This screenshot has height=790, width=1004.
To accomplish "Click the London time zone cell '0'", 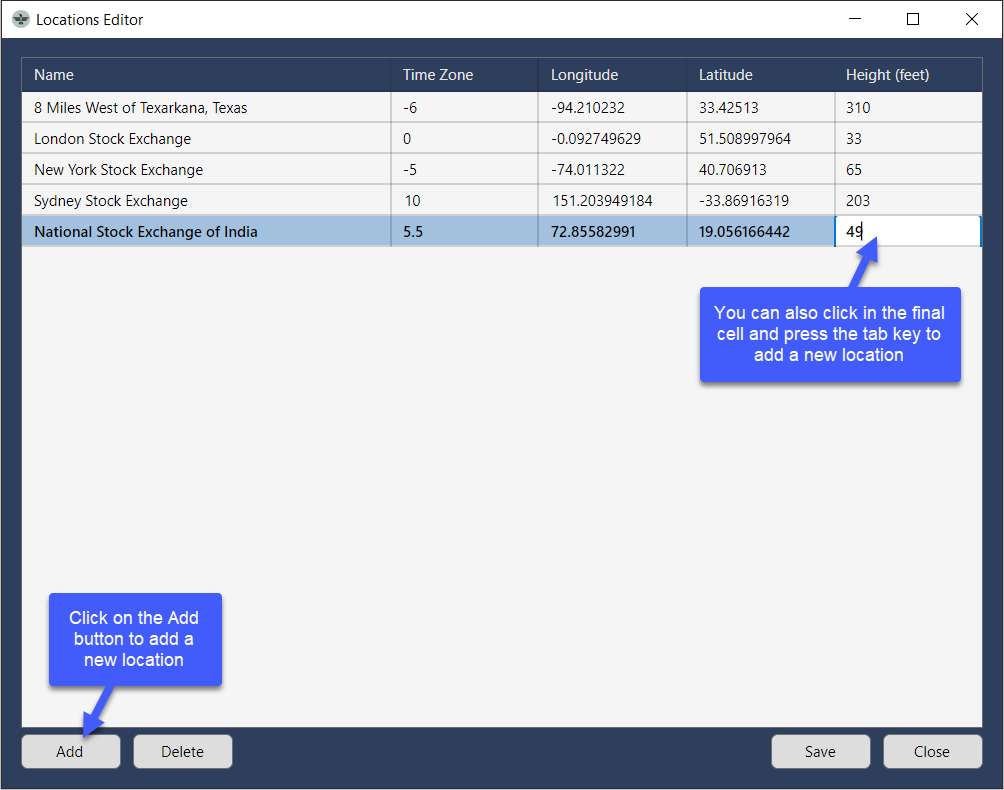I will pyautogui.click(x=464, y=138).
